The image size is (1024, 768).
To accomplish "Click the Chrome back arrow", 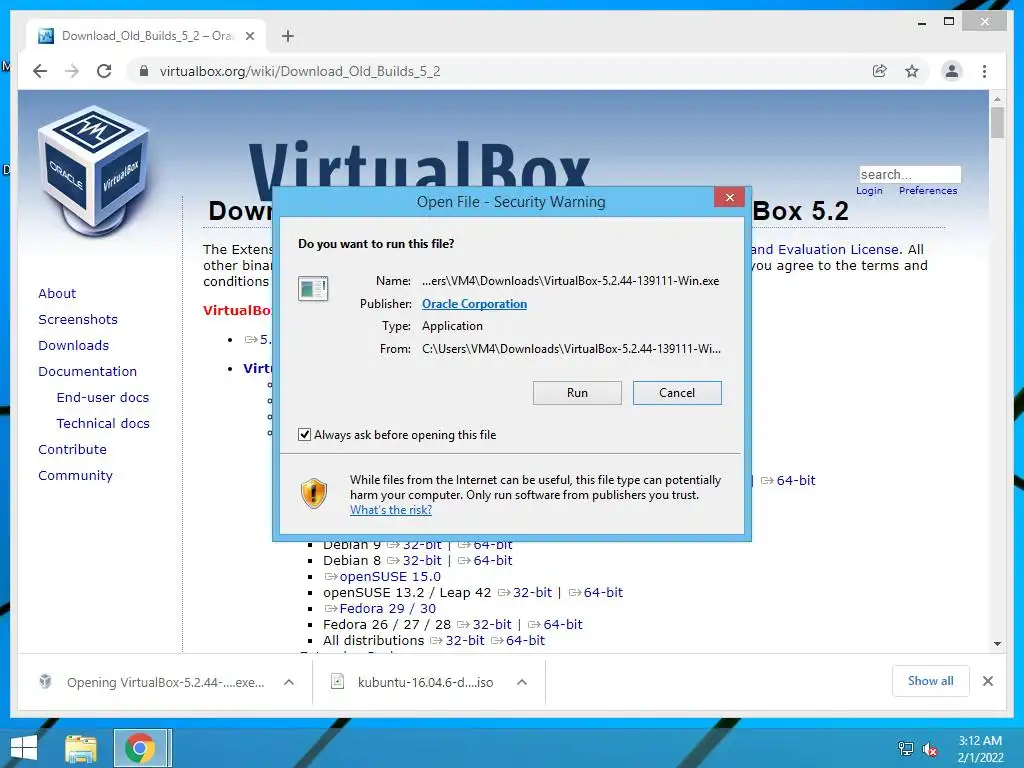I will [x=40, y=71].
